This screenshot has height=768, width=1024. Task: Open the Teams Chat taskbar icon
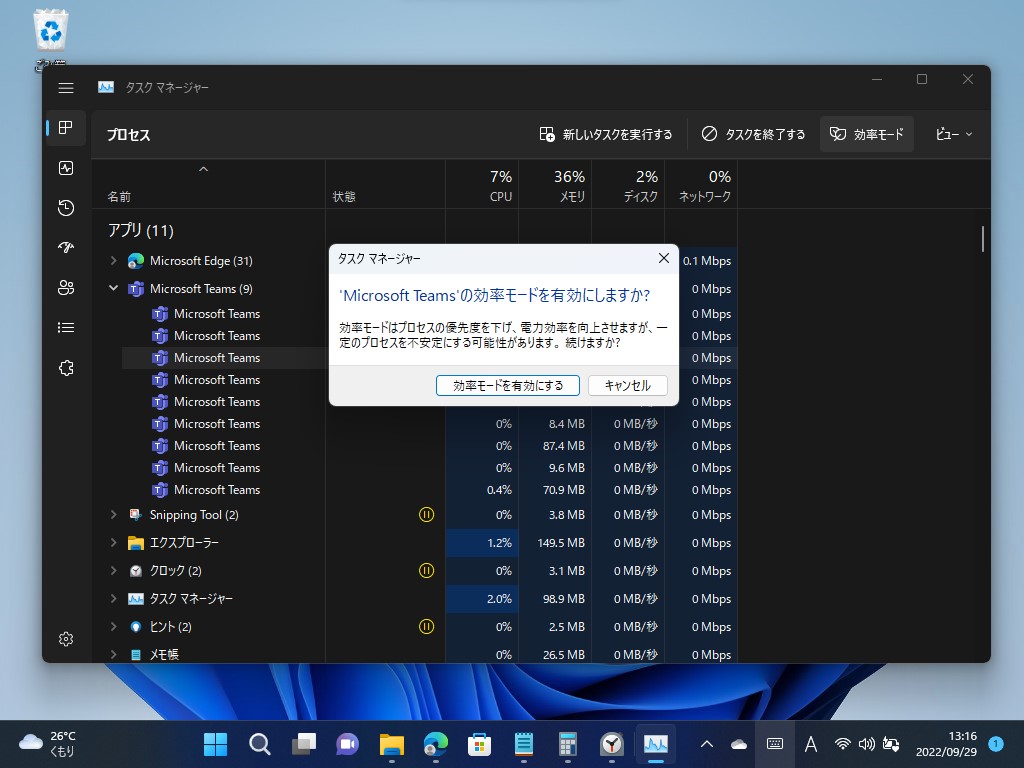pyautogui.click(x=347, y=744)
